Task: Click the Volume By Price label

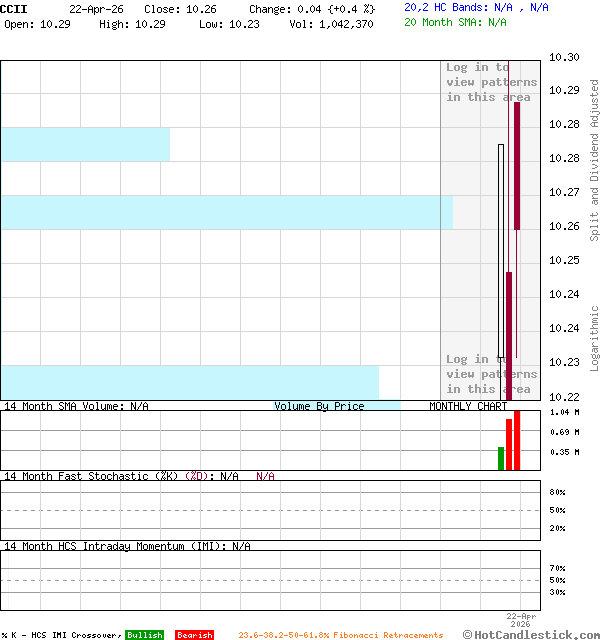Action: point(319,406)
